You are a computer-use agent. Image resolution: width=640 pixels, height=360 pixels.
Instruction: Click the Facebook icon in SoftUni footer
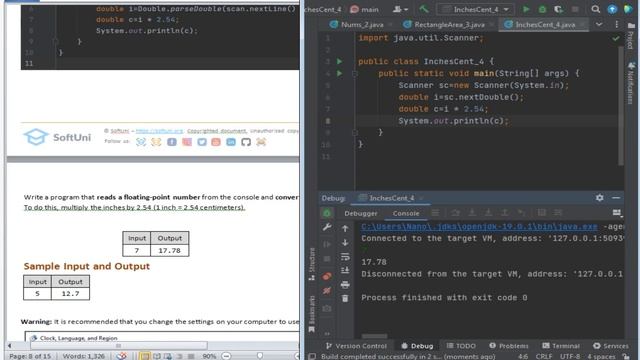[172, 142]
